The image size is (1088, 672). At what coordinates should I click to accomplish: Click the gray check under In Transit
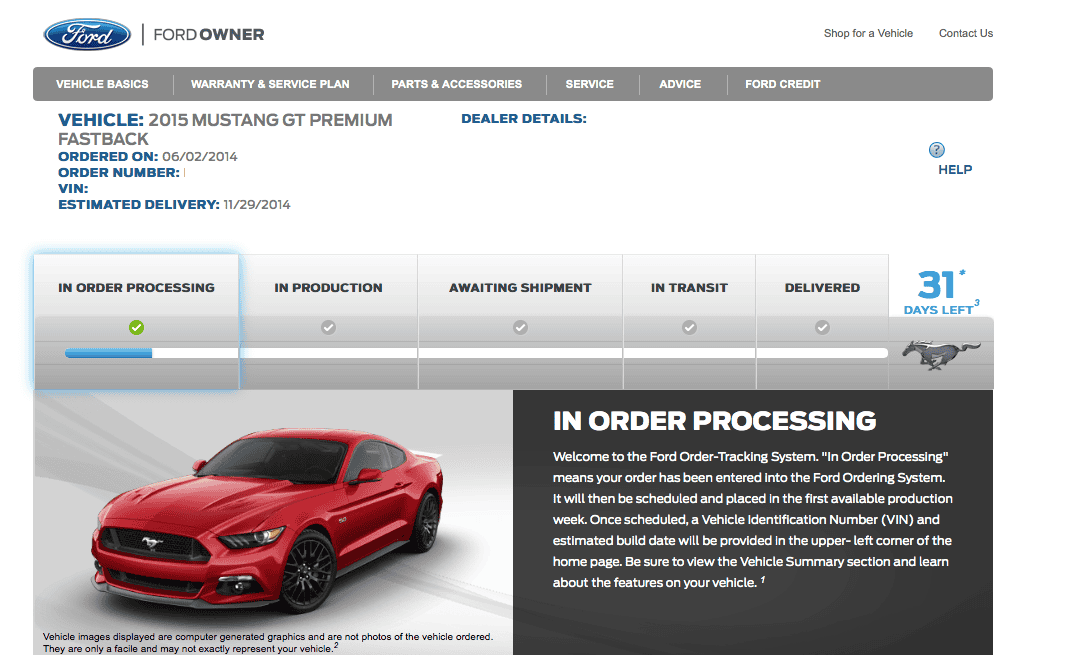tap(689, 327)
